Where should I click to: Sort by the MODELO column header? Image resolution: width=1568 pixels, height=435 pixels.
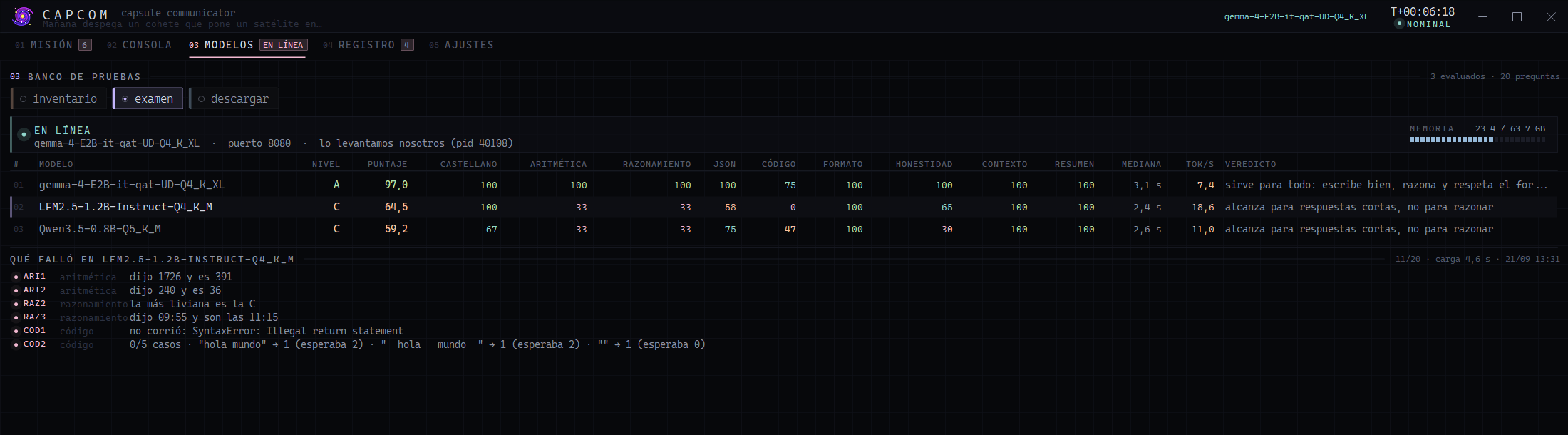coord(56,164)
